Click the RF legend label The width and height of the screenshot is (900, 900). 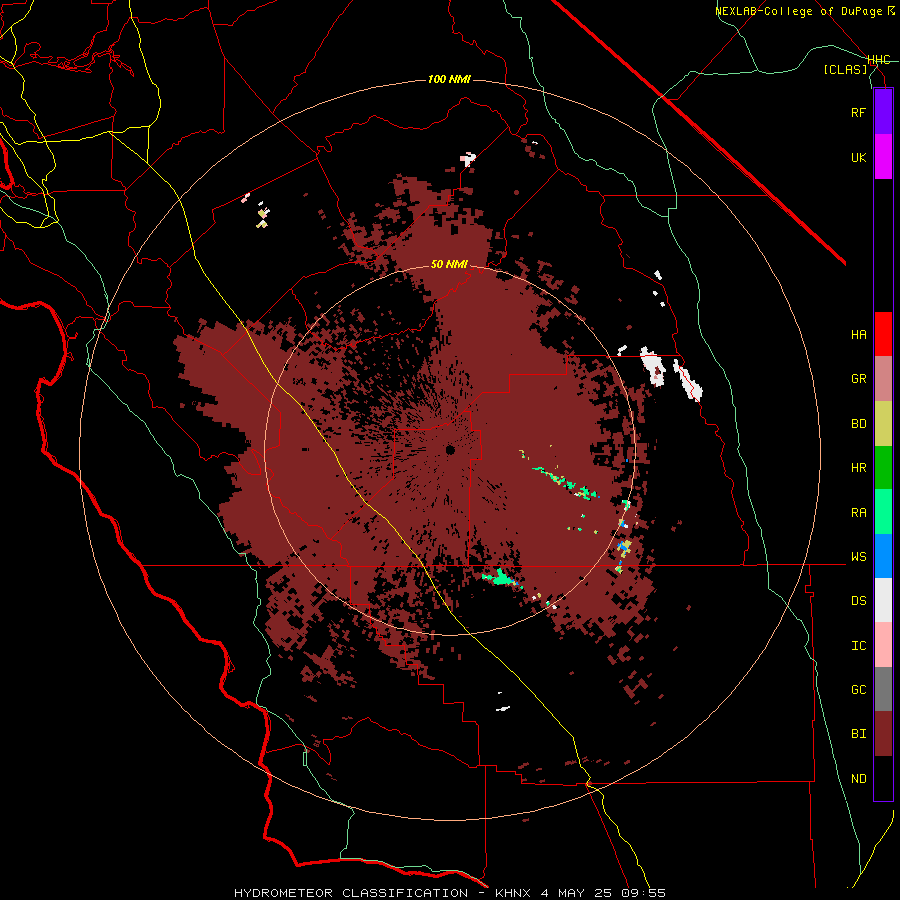pos(858,112)
